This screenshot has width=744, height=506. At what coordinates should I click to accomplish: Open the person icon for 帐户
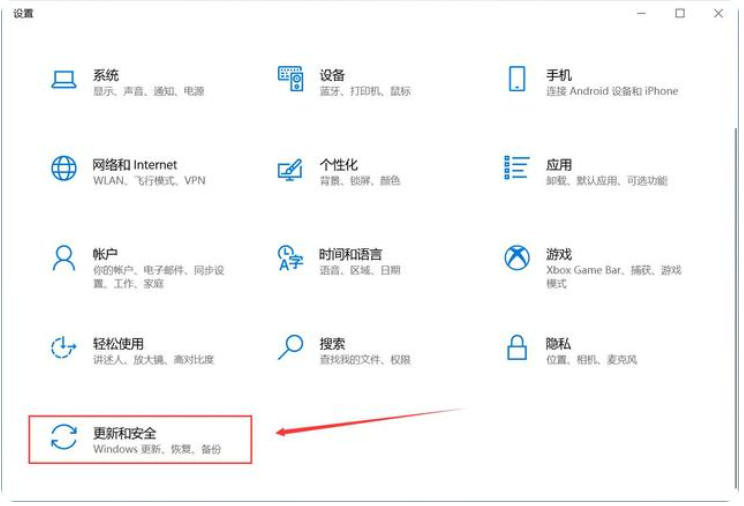(x=64, y=258)
